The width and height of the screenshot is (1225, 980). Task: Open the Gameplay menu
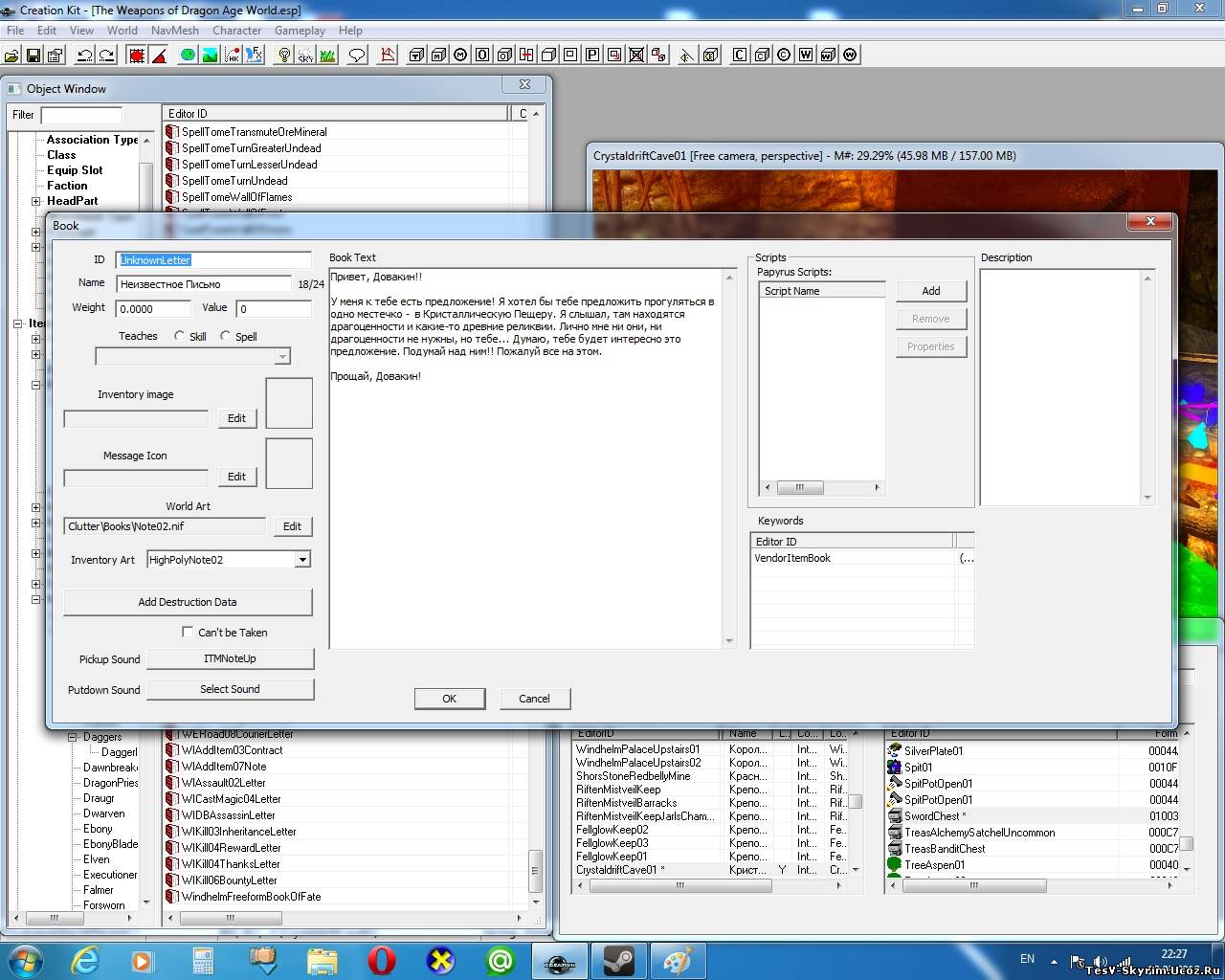point(301,30)
